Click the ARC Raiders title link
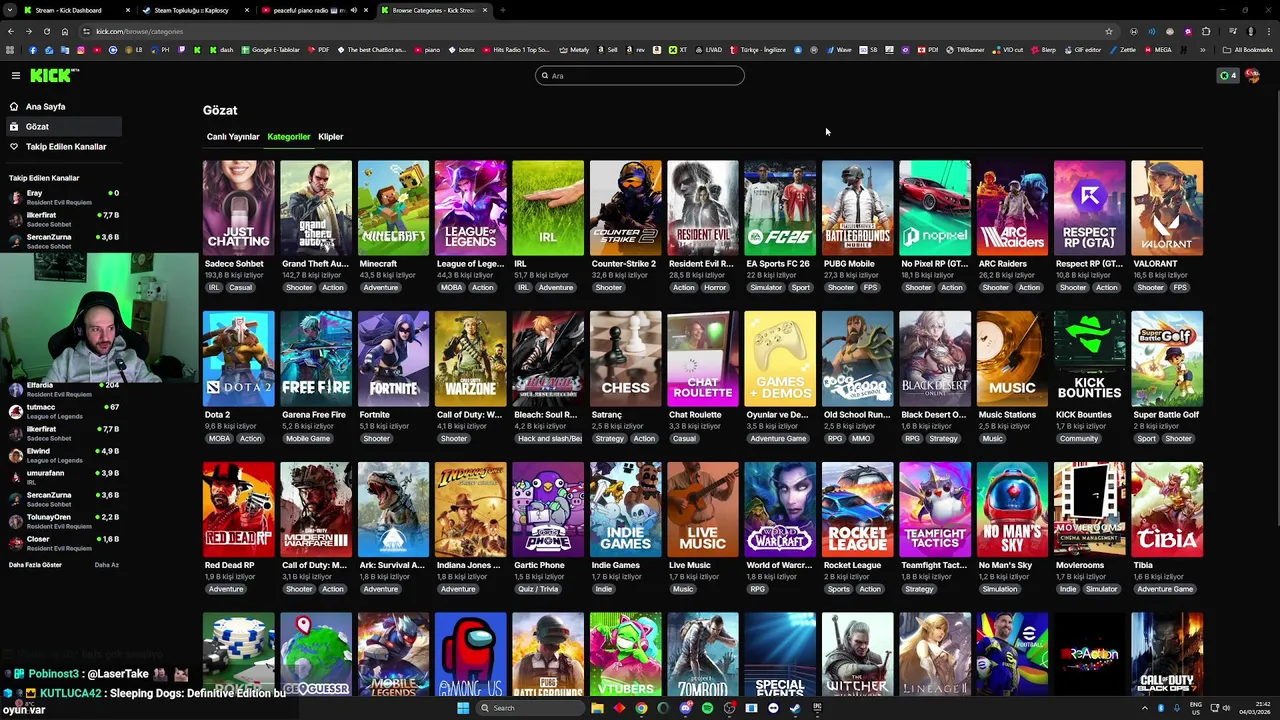The image size is (1280, 720). click(x=1003, y=264)
